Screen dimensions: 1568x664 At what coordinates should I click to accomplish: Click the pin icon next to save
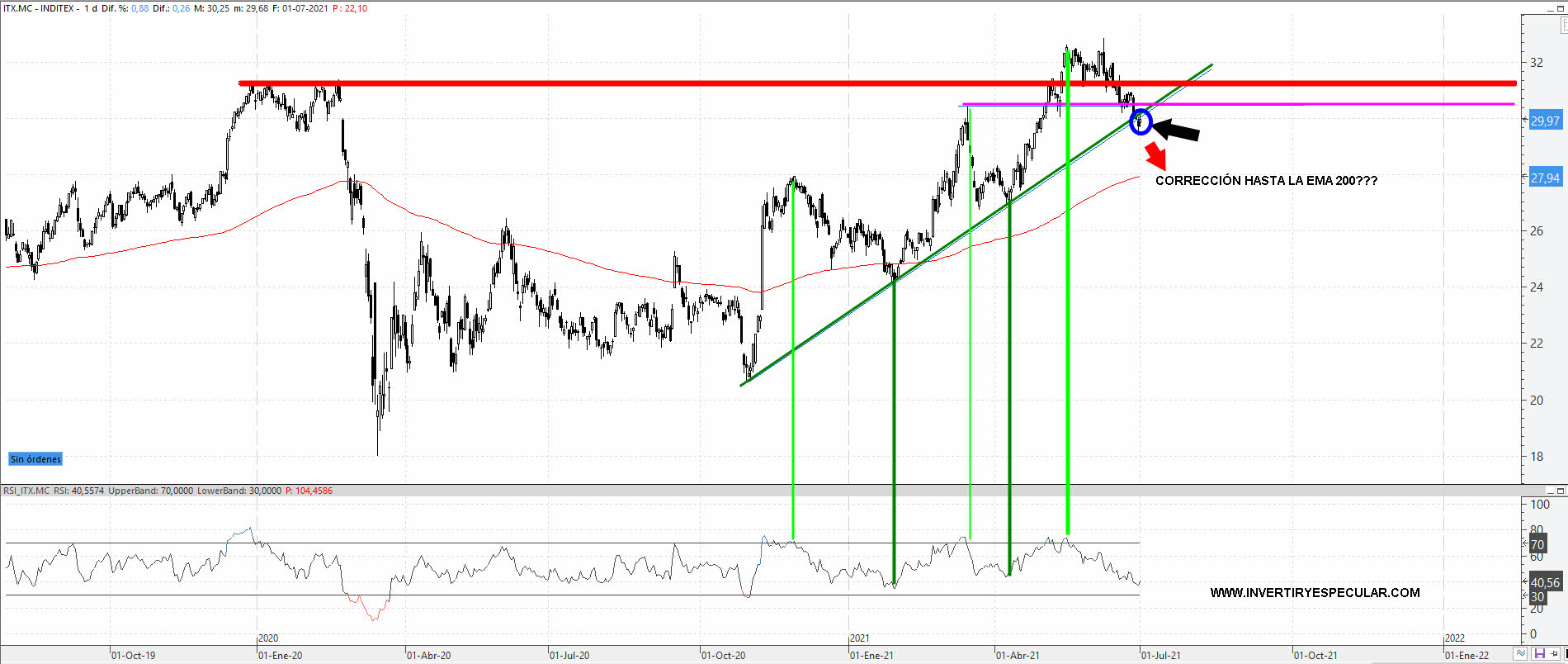1554,654
